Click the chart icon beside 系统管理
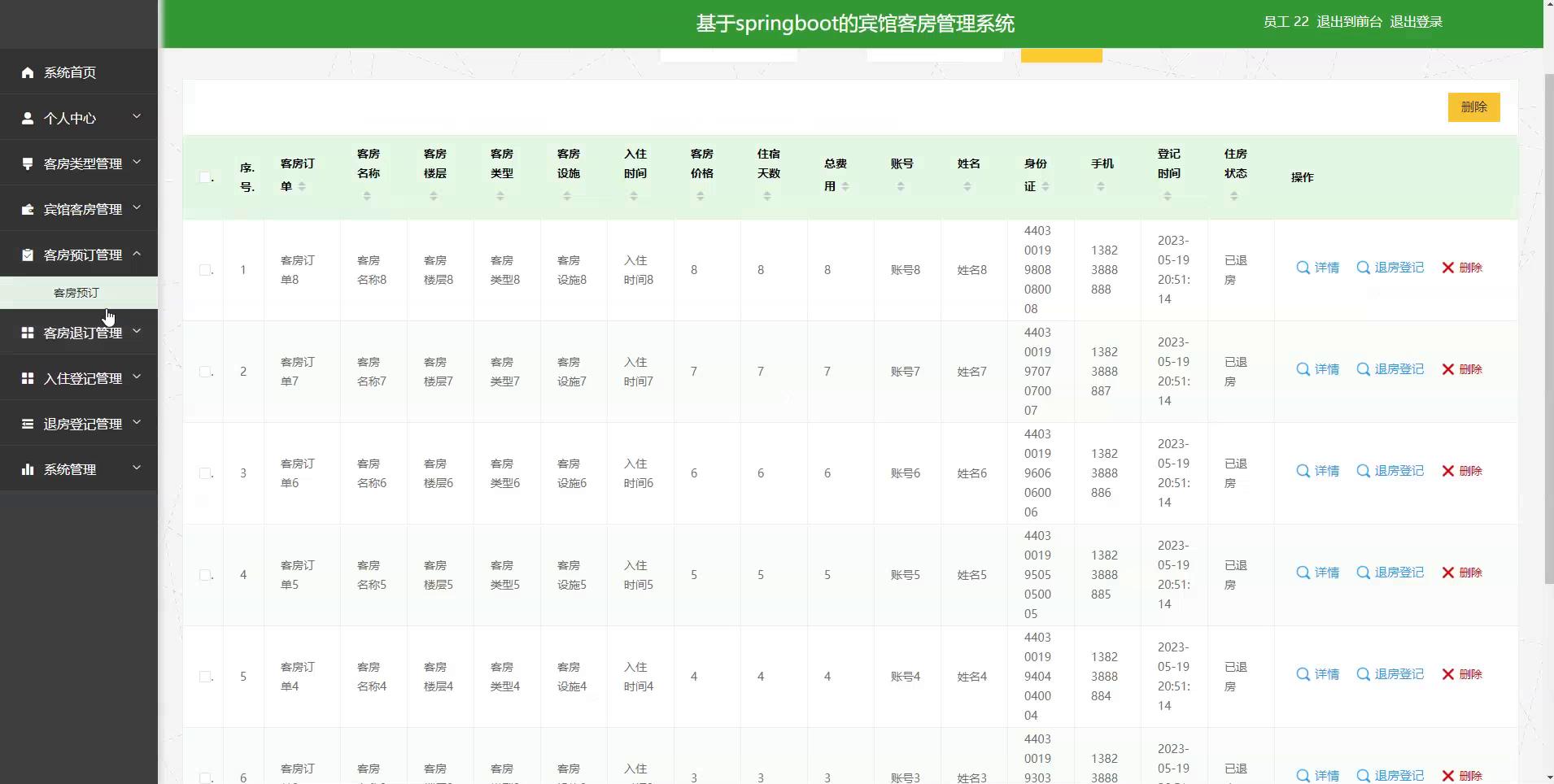Image resolution: width=1554 pixels, height=784 pixels. (x=28, y=469)
